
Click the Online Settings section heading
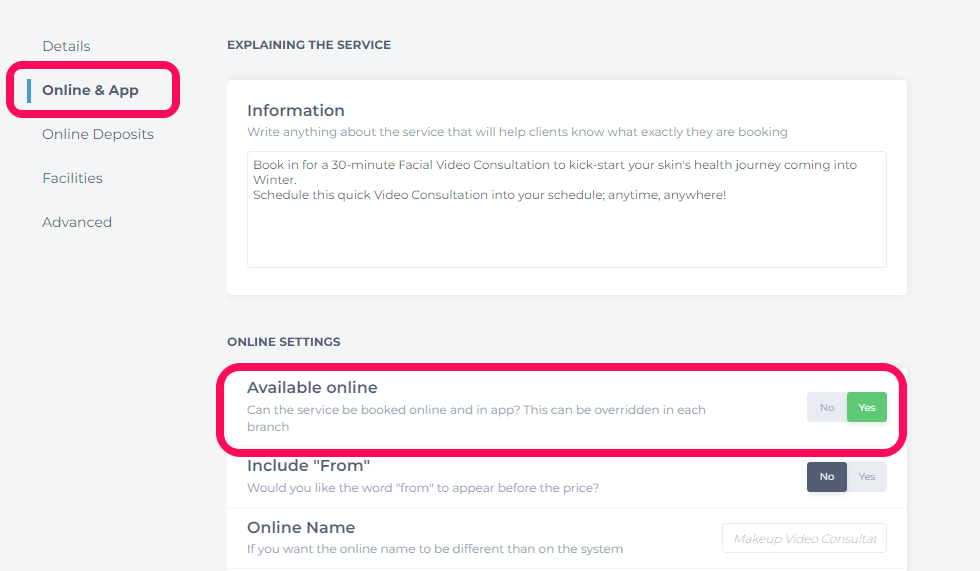[x=284, y=342]
